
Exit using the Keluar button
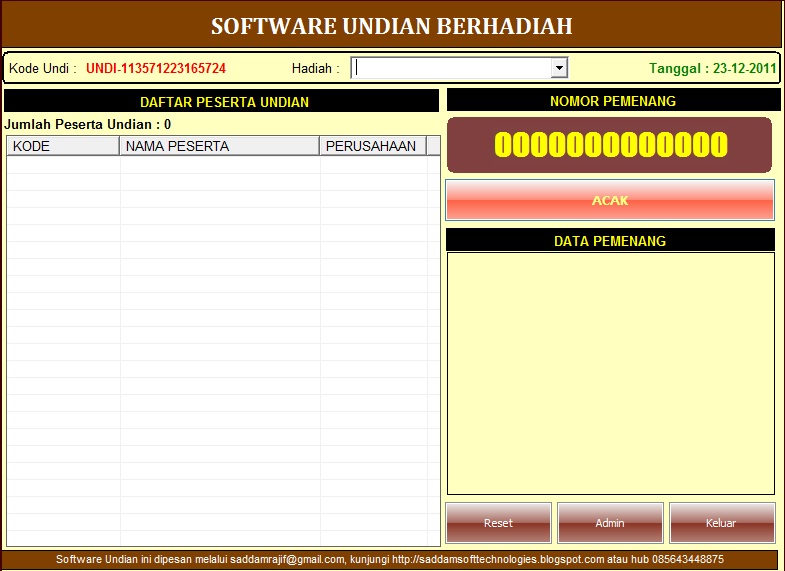click(x=721, y=523)
